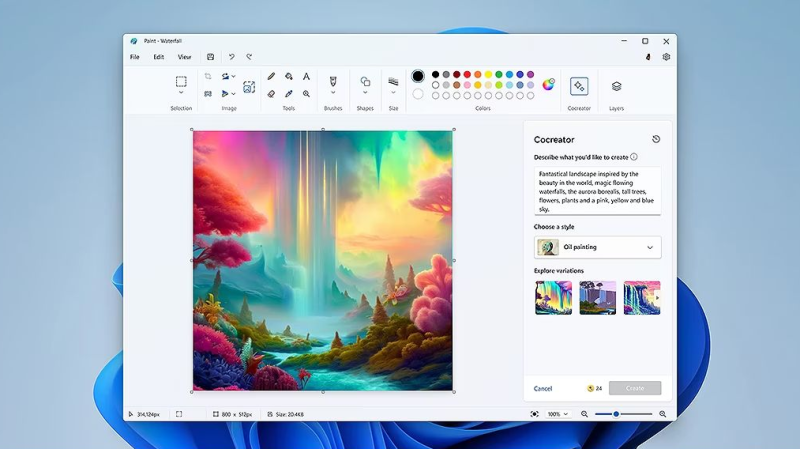800x449 pixels.
Task: Select the Pencil tool
Action: click(x=272, y=76)
